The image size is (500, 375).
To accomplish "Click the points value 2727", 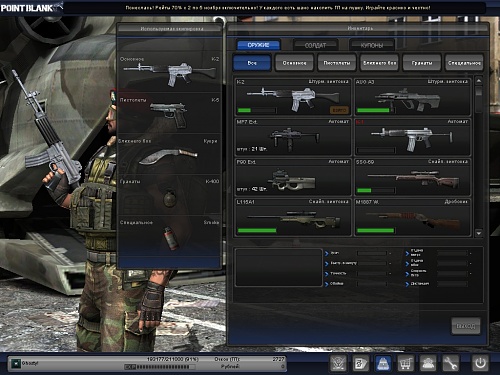I will click(278, 359).
